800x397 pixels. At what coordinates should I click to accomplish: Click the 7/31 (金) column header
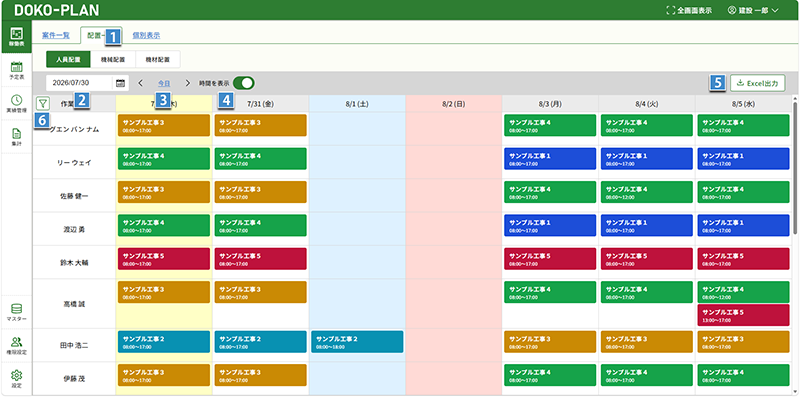(x=260, y=104)
